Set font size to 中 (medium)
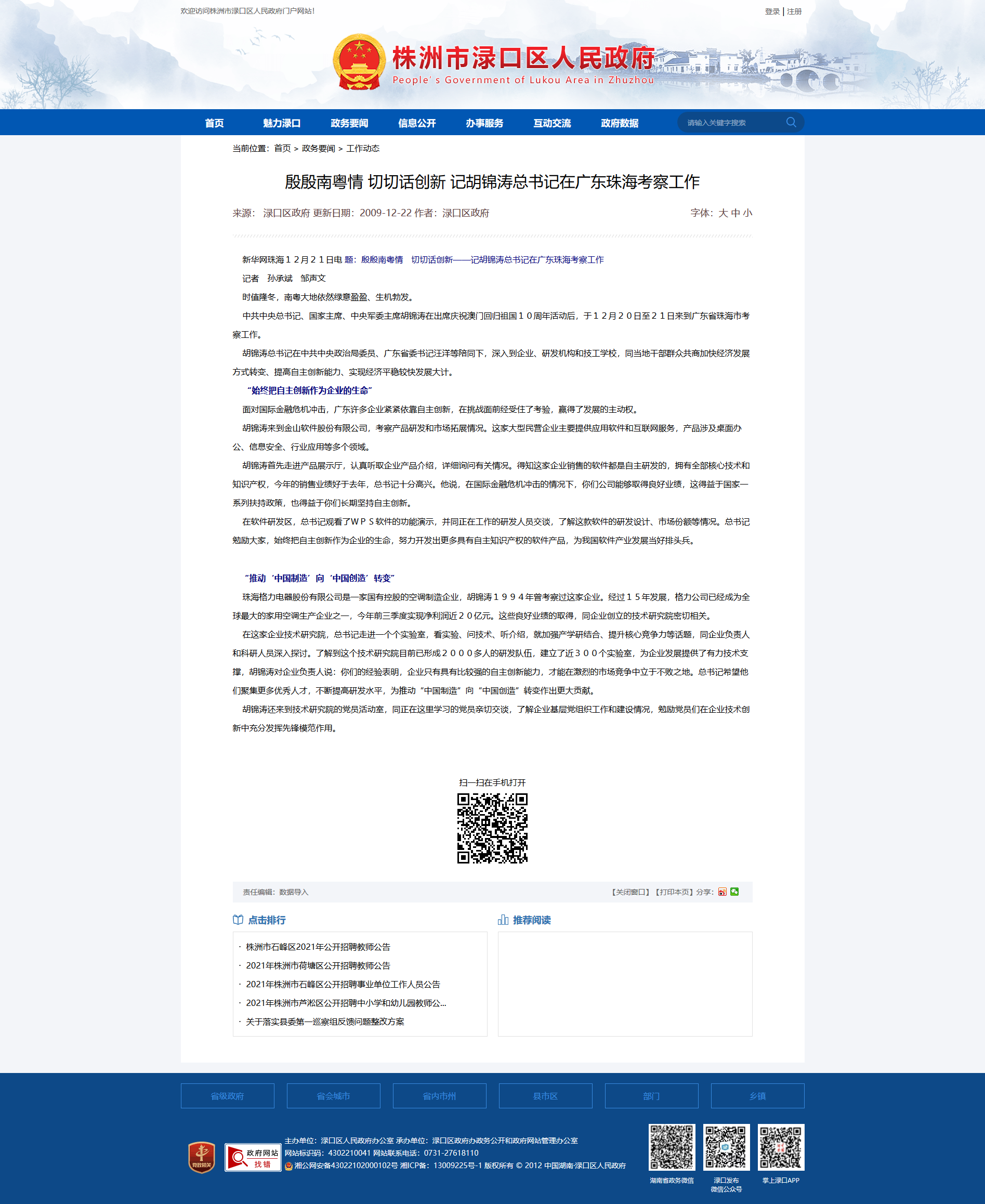Viewport: 985px width, 1204px height. [736, 213]
